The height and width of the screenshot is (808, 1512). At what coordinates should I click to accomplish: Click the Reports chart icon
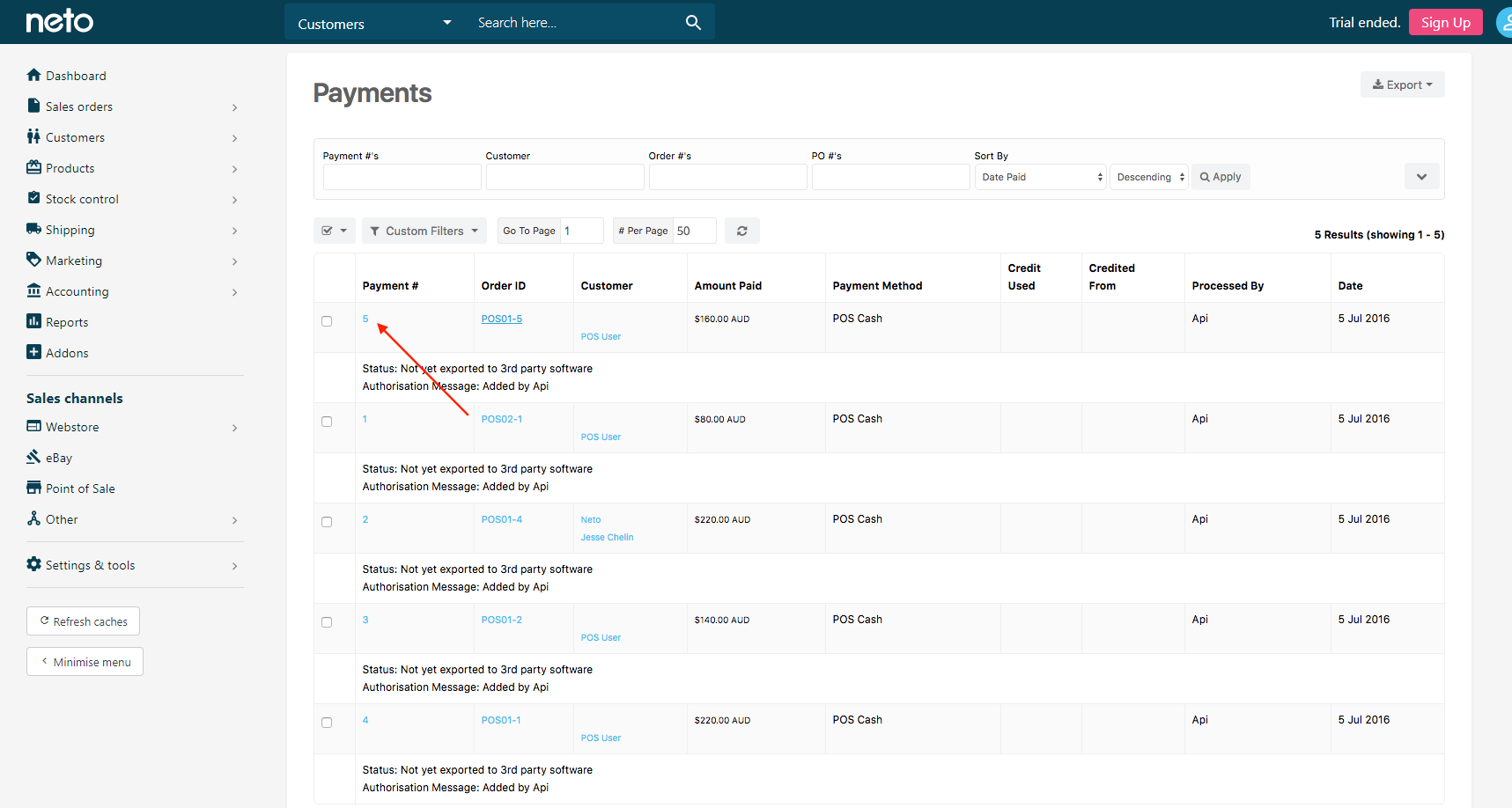33,321
